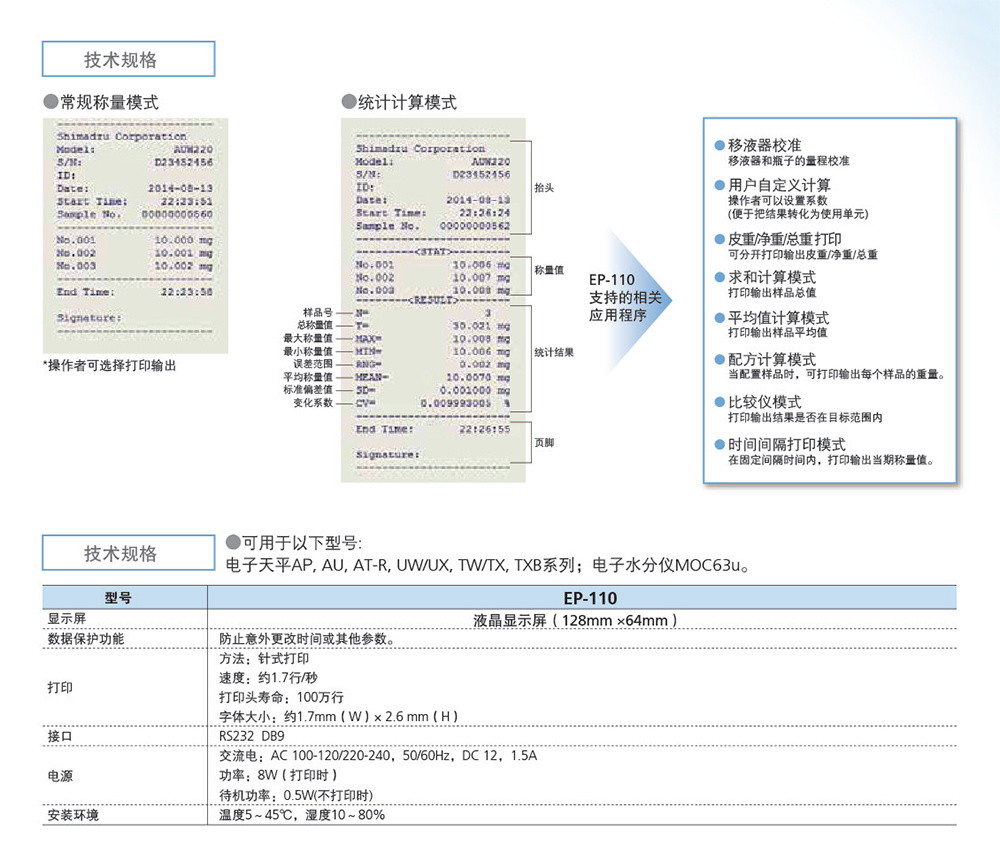Click the 配方计算模式 application item
The height and width of the screenshot is (853, 1000).
[x=772, y=360]
